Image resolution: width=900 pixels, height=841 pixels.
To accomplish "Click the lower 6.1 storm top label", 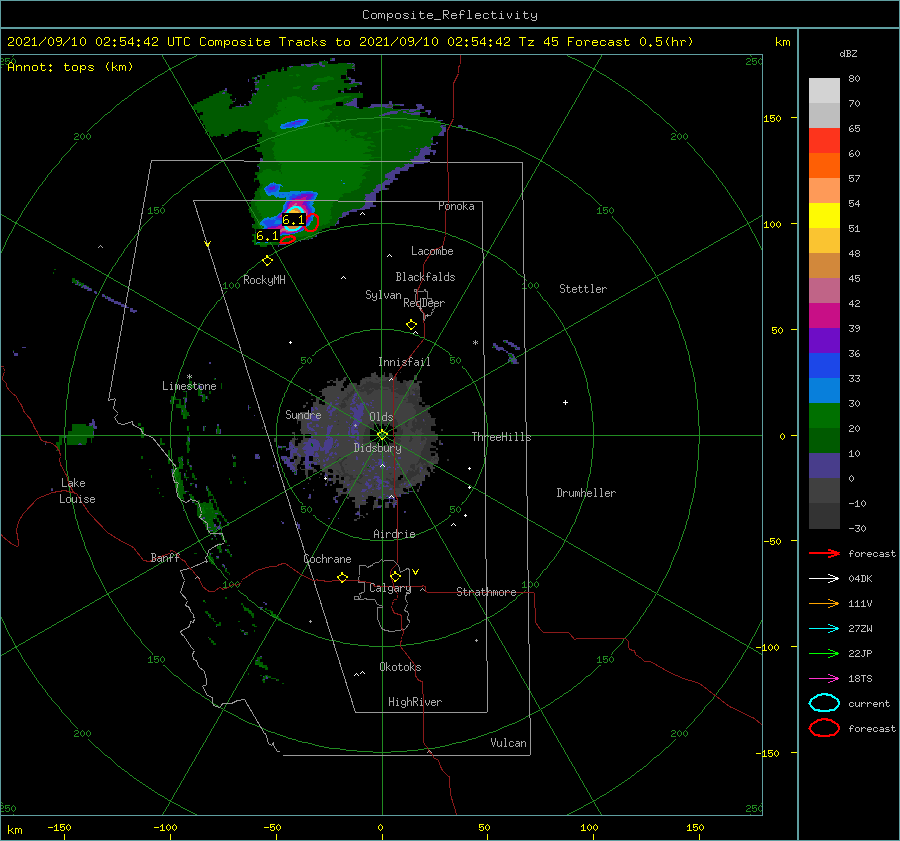I will click(267, 236).
